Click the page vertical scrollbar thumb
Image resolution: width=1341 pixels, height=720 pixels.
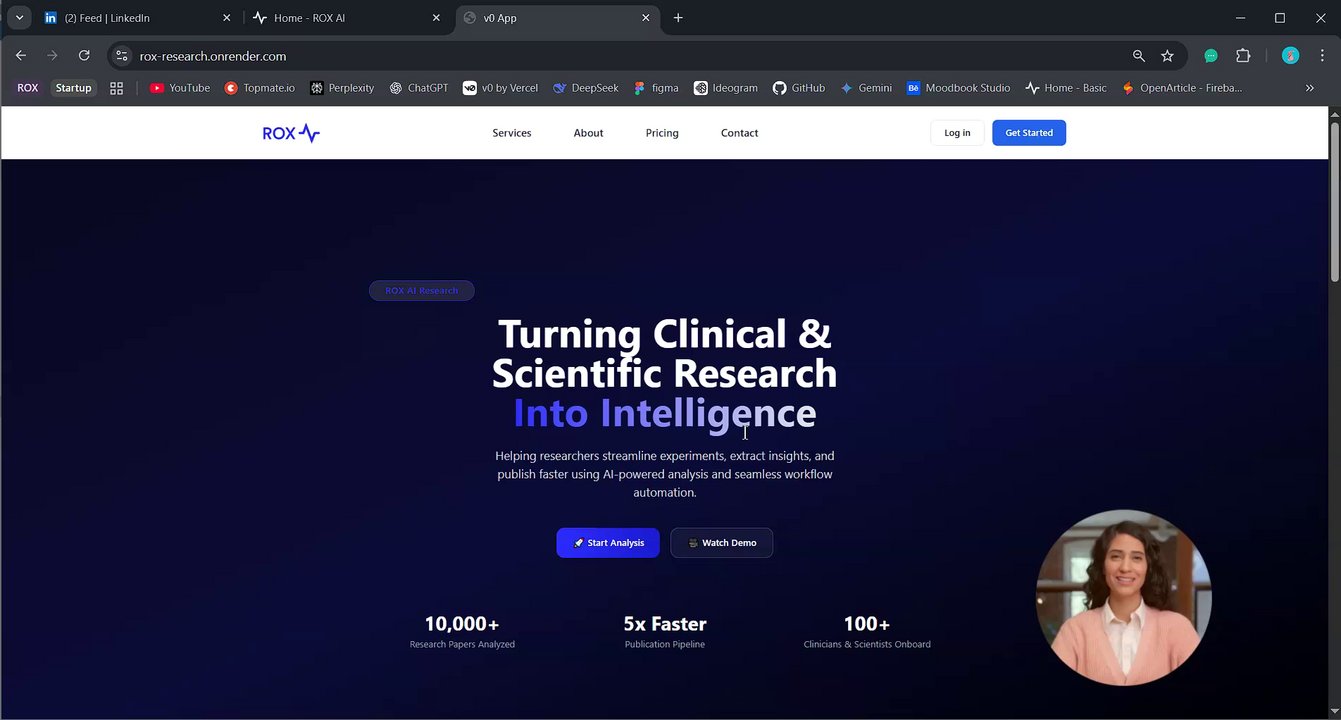coord(1334,203)
